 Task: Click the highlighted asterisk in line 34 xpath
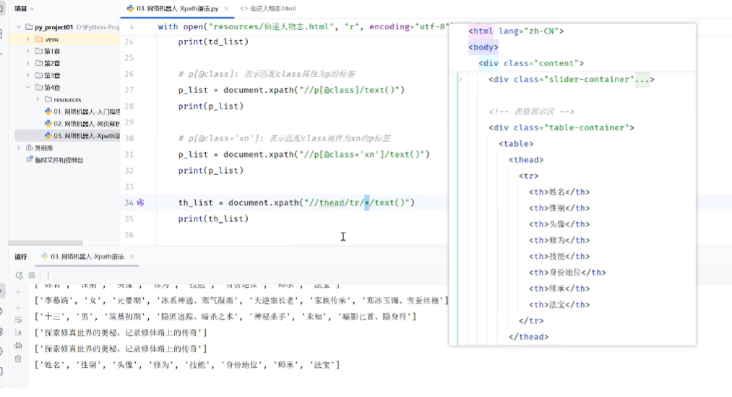pos(367,203)
